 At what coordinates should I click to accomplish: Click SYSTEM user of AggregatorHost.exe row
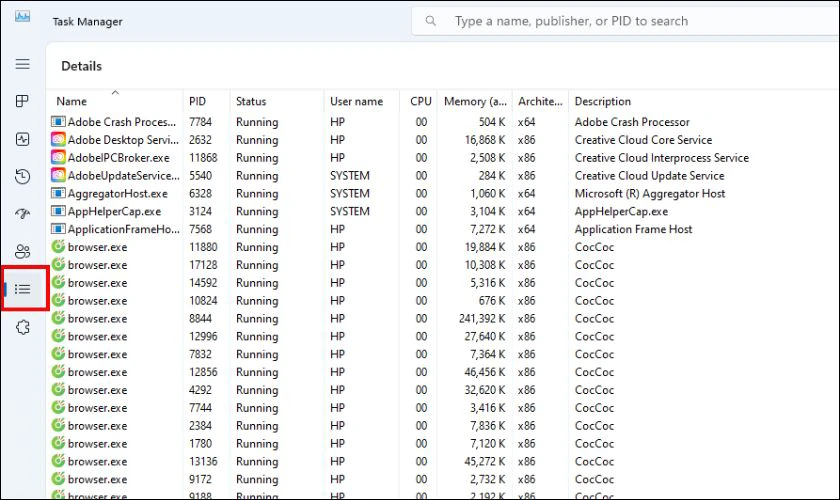point(350,193)
